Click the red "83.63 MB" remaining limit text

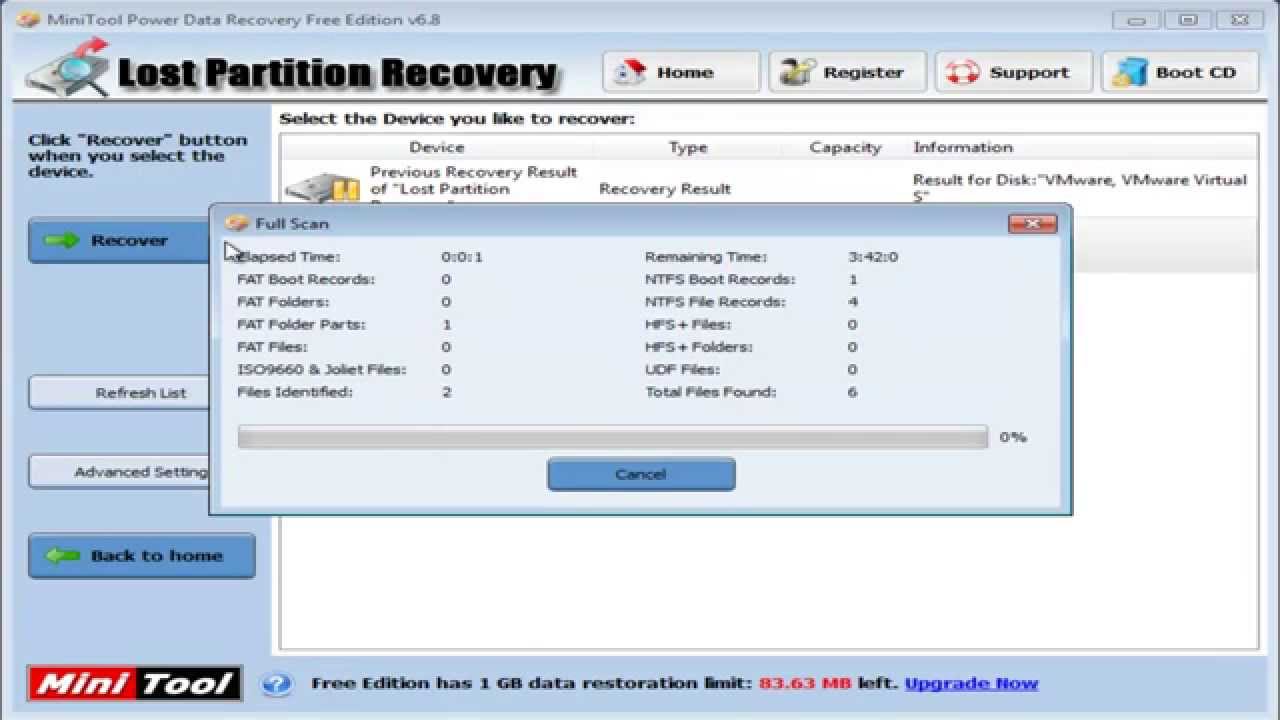click(806, 684)
